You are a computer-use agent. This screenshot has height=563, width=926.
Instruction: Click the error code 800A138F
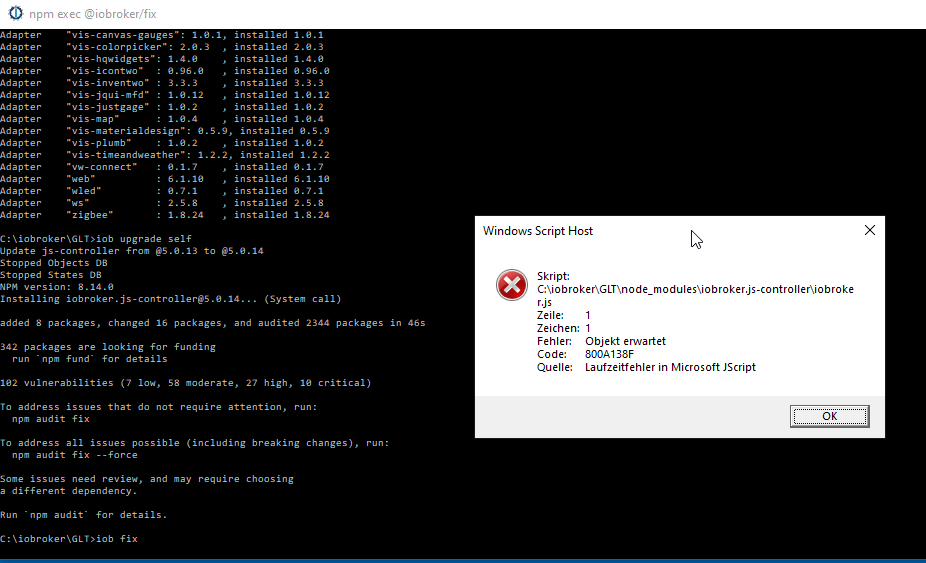click(609, 354)
